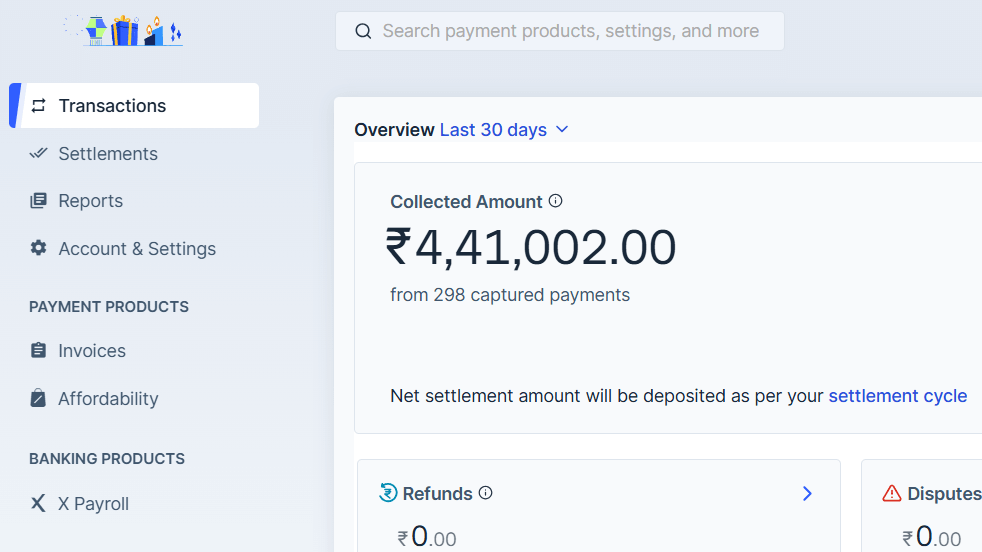Click the Invoices clipboard icon

[38, 350]
